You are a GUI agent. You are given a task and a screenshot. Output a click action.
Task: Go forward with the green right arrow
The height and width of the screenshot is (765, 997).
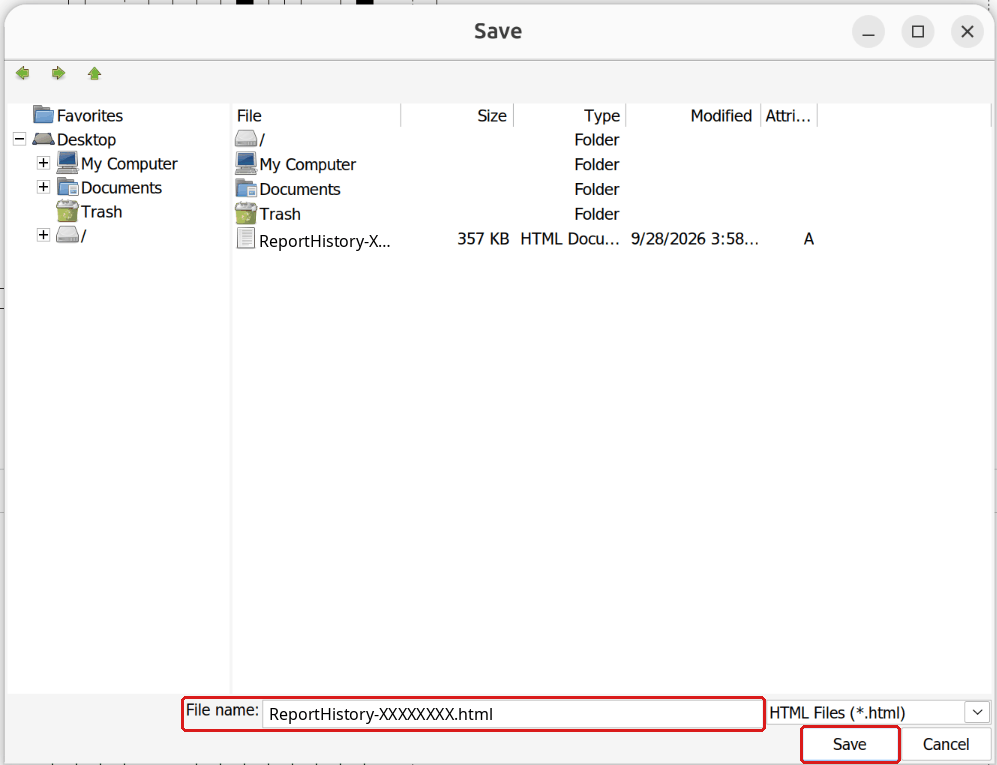tap(58, 73)
